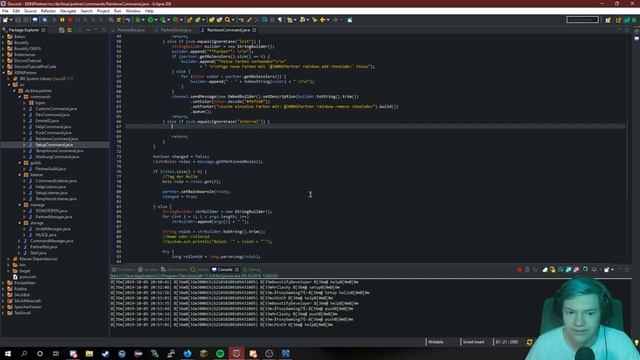Screen dimensions: 640x360
Task: Click 'Writable' in the status bar
Action: click(436, 342)
